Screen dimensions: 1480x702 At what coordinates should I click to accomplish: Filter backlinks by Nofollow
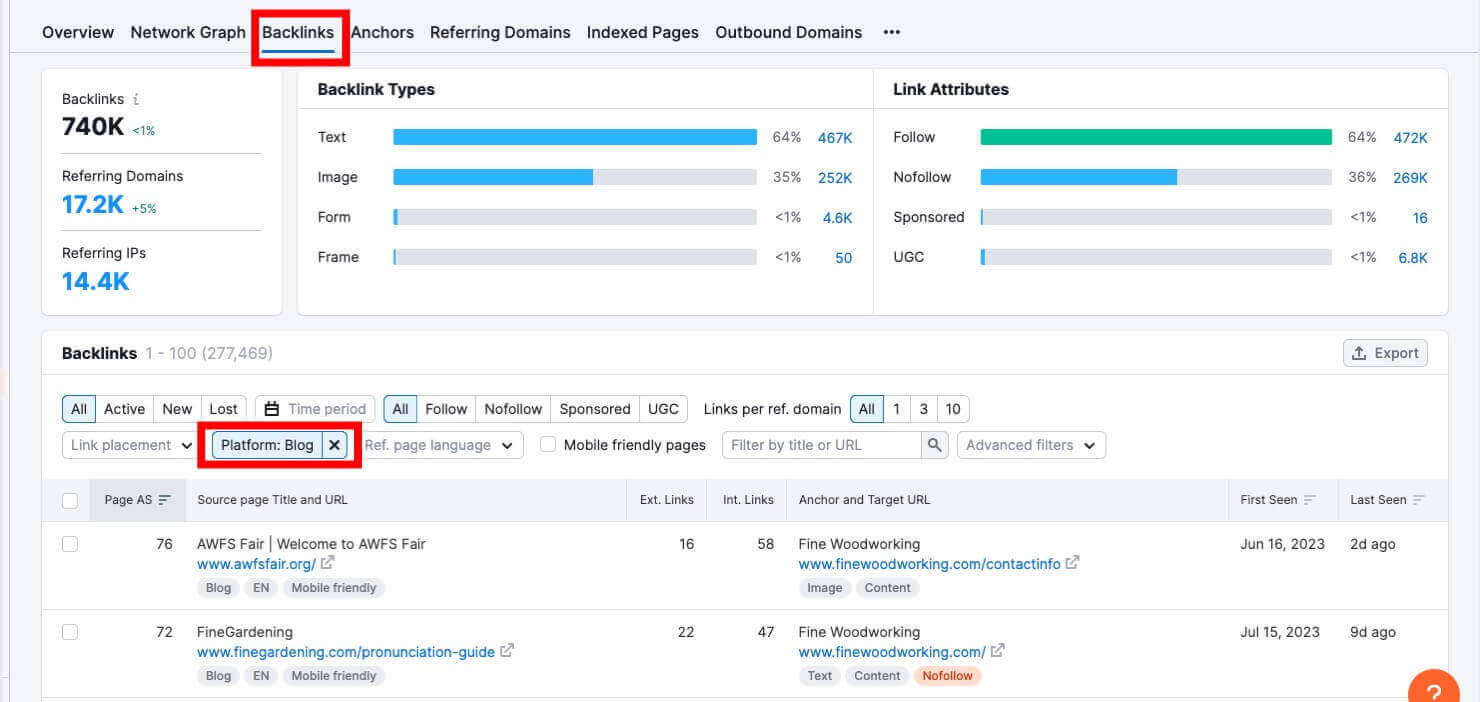coord(512,408)
